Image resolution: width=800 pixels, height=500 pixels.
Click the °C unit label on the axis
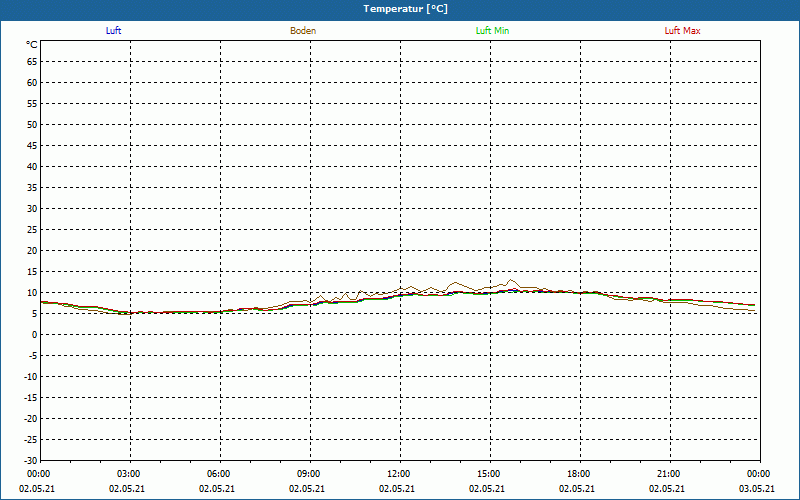32,45
